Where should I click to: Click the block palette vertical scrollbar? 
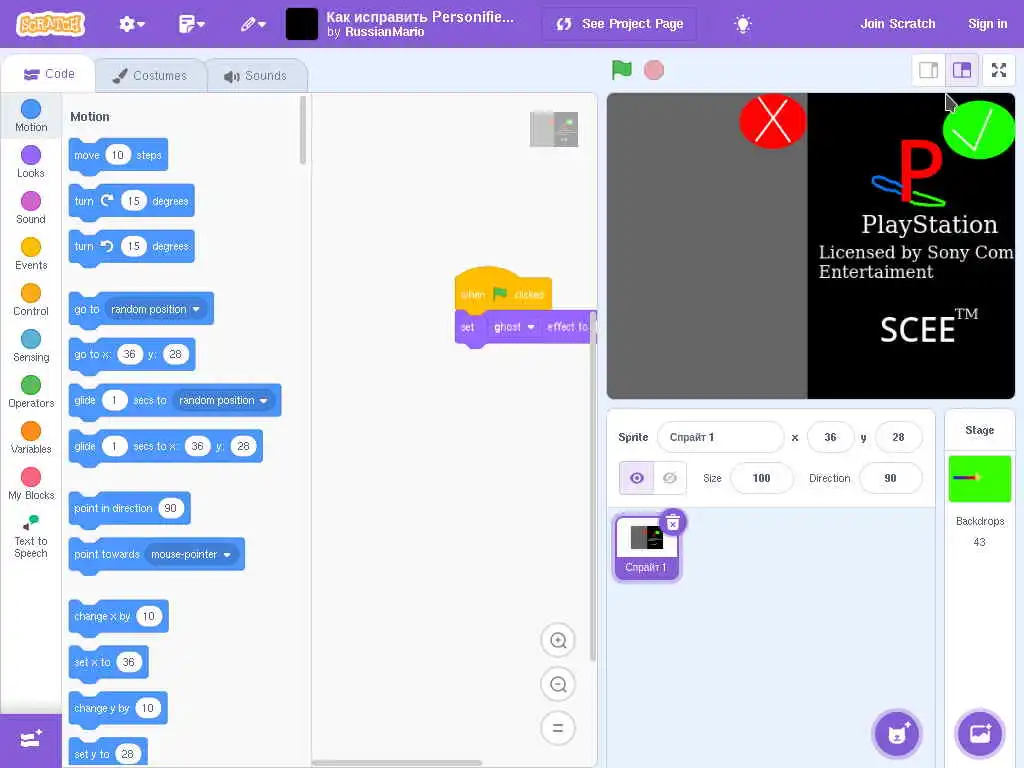302,131
